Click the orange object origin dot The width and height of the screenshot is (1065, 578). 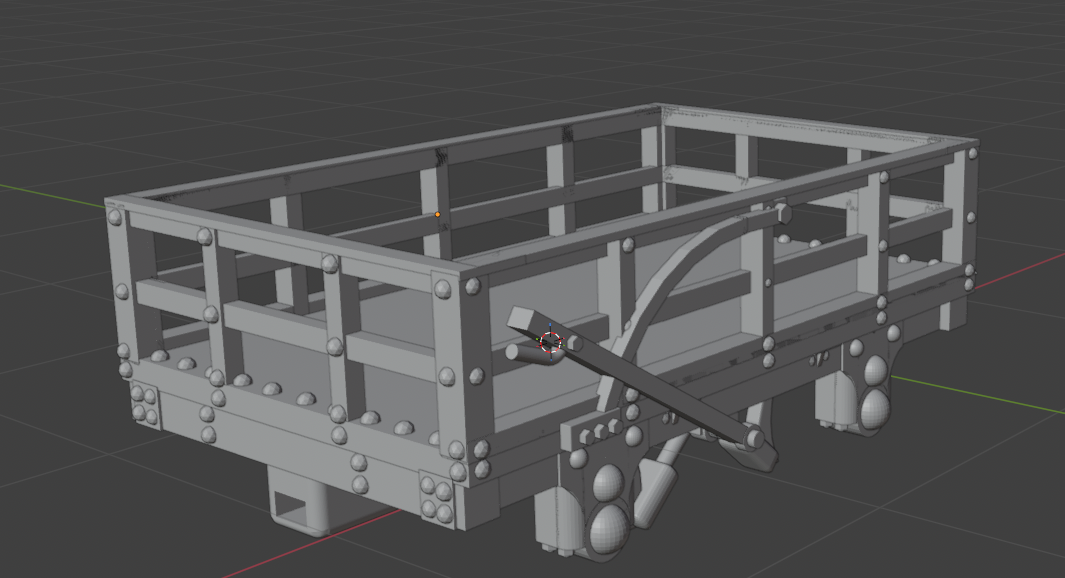(x=437, y=215)
